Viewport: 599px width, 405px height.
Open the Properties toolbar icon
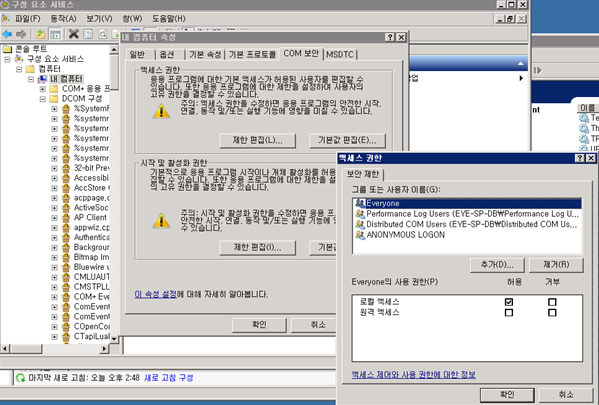(88, 34)
